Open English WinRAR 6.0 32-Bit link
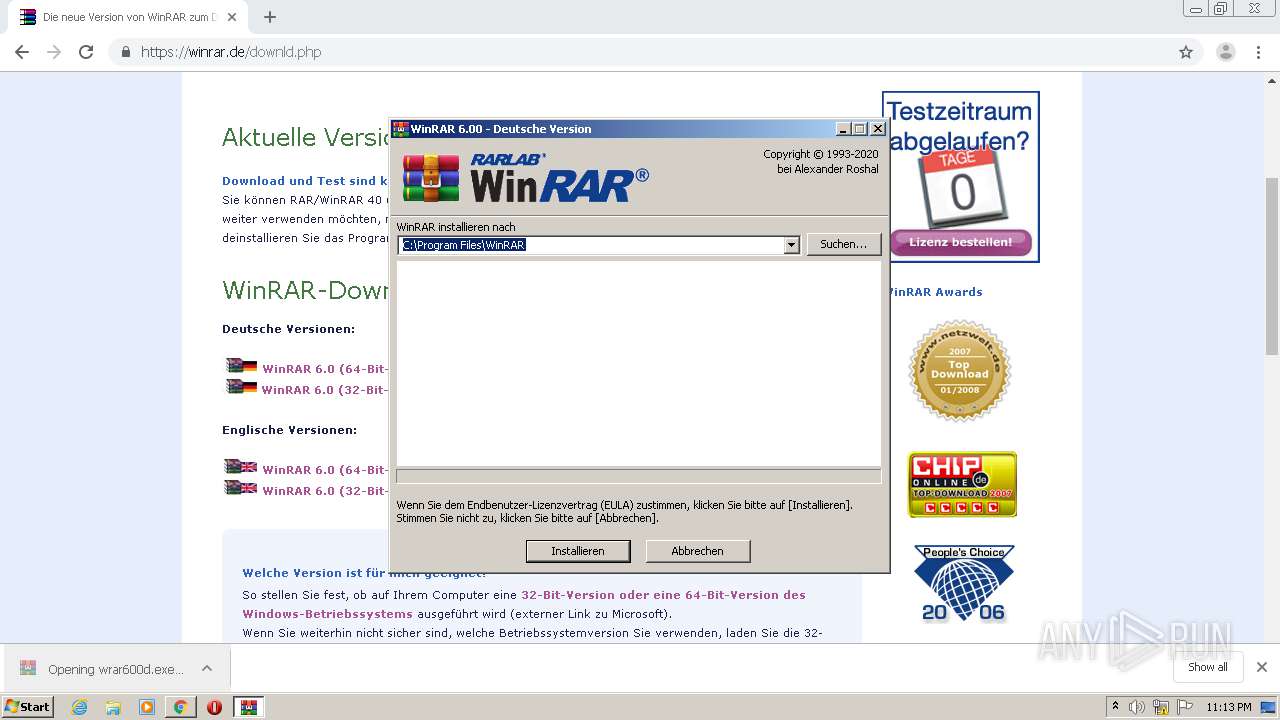 [325, 491]
